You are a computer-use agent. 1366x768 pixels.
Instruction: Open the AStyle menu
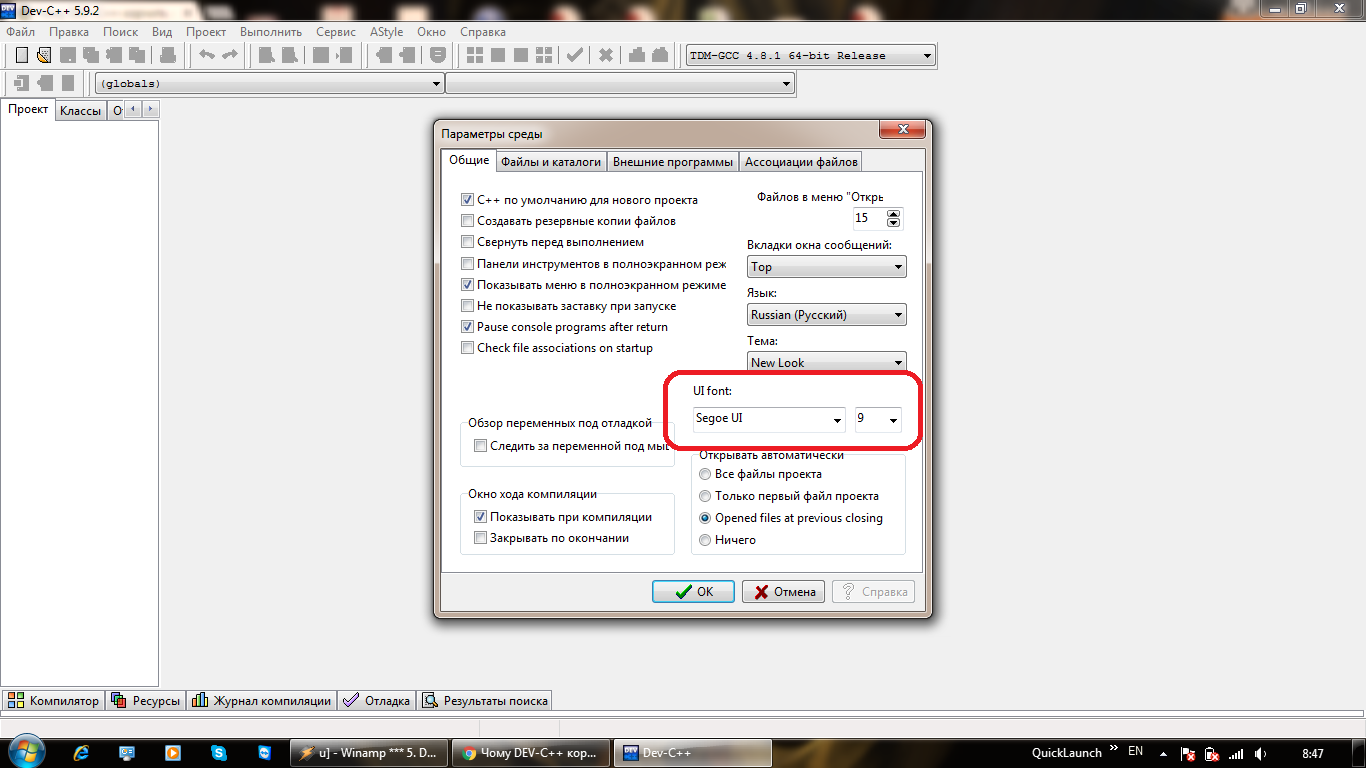point(386,32)
